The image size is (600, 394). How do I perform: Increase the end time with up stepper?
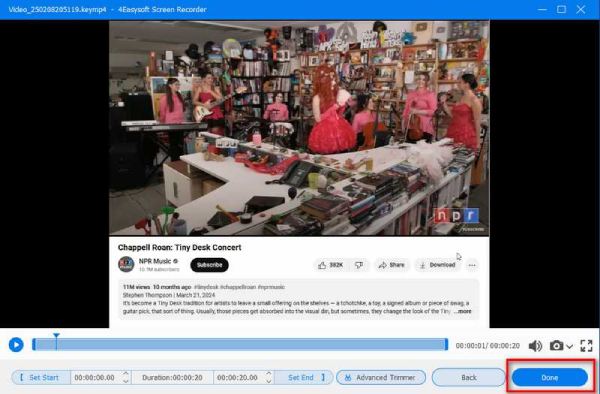269,374
